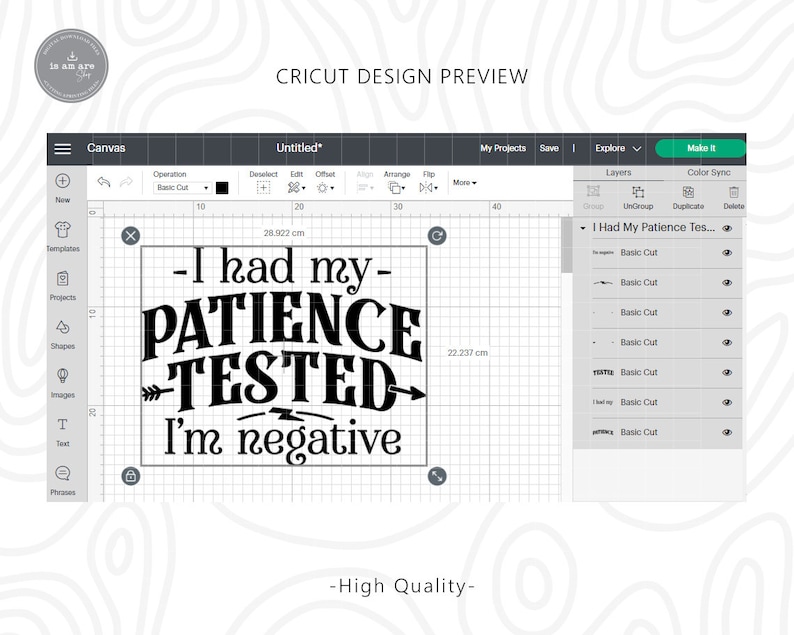Click the resize handle on the design
794x635 pixels.
click(437, 475)
